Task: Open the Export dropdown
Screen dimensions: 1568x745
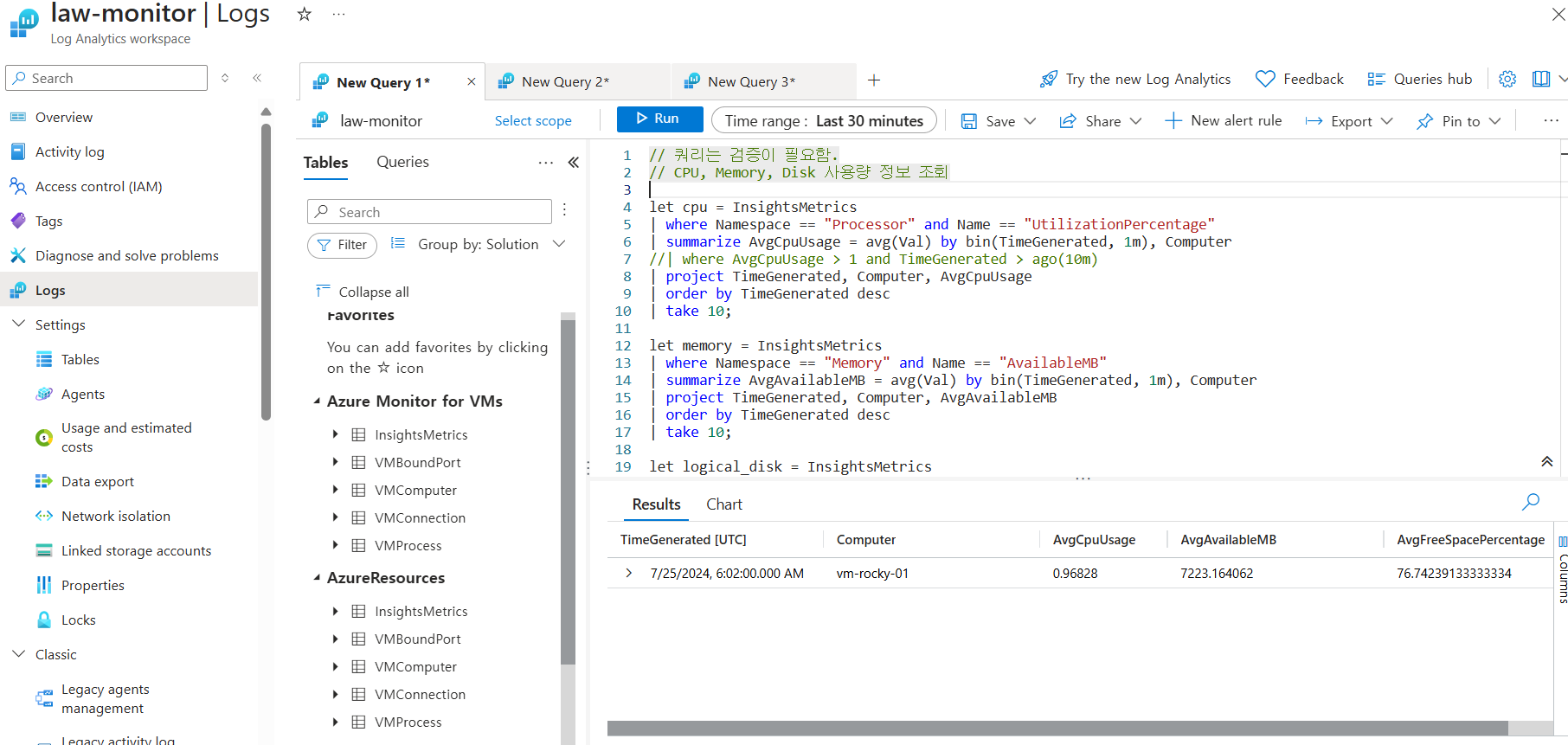Action: coord(1349,121)
